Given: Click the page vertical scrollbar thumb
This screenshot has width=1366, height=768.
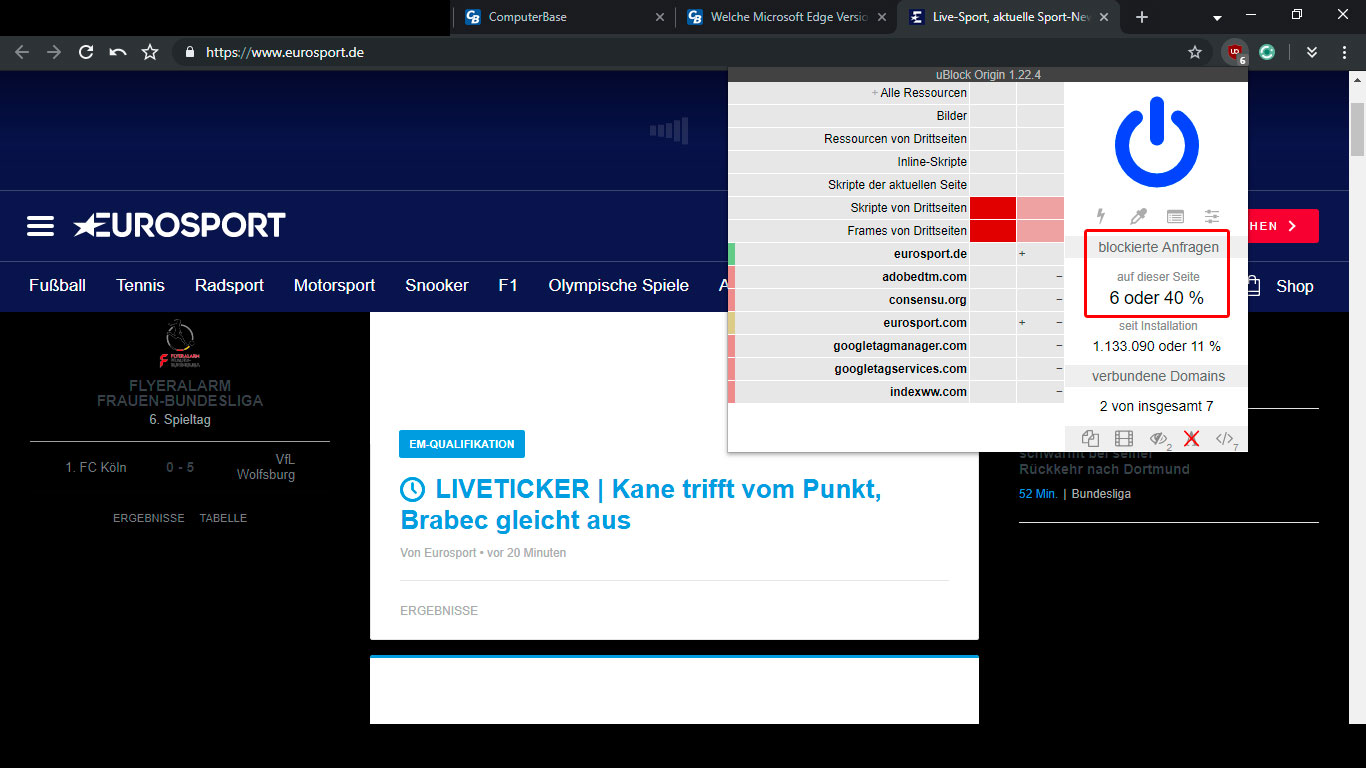Looking at the screenshot, I should coord(1357,129).
